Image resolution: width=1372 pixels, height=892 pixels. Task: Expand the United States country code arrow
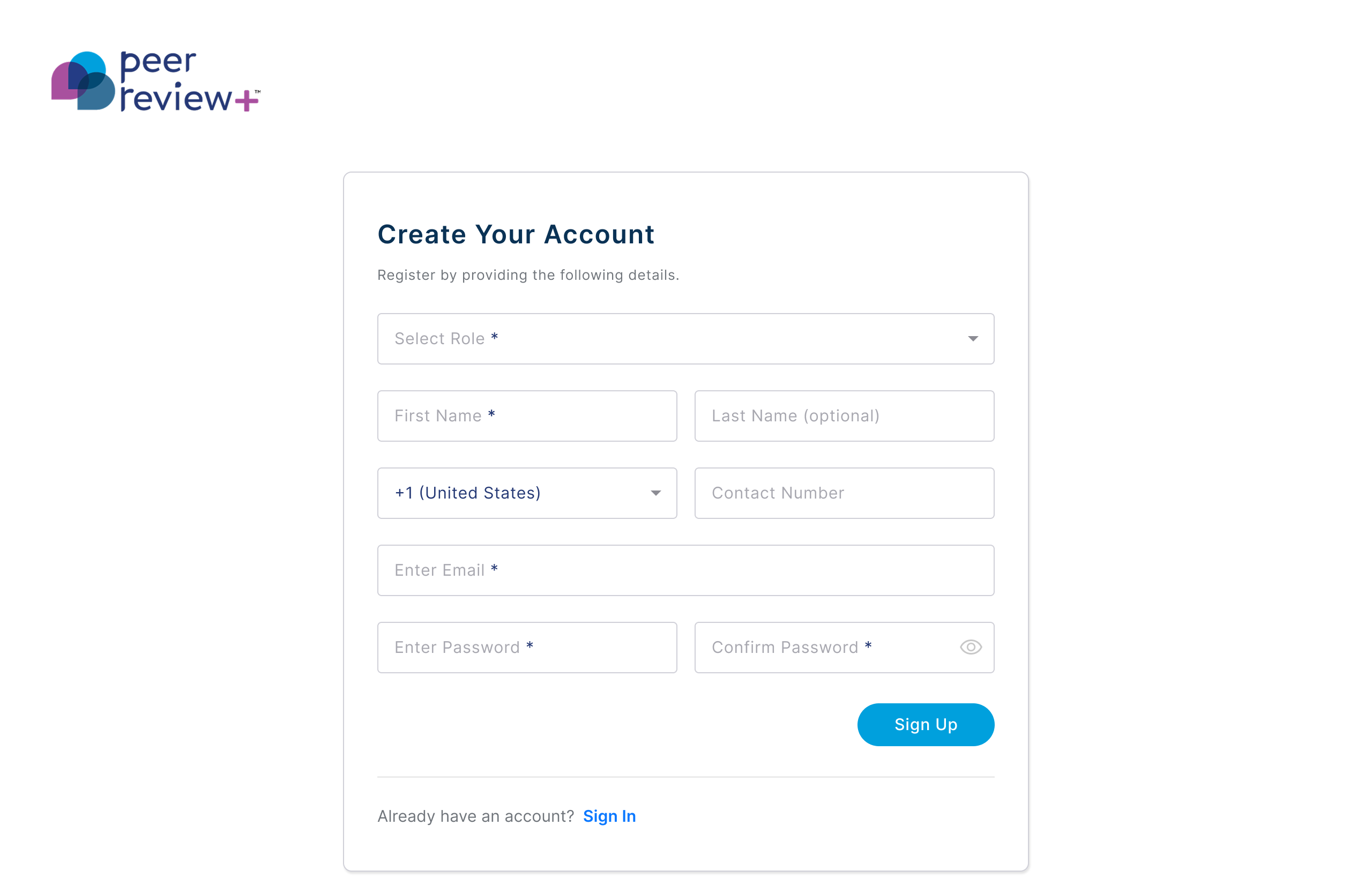pyautogui.click(x=657, y=493)
